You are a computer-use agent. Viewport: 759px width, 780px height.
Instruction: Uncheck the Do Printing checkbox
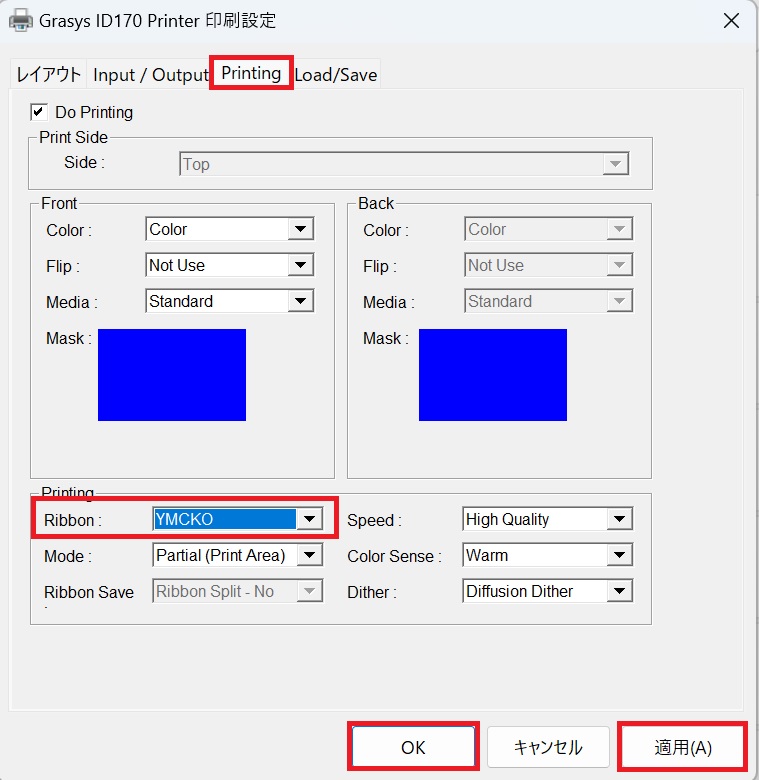[x=40, y=112]
